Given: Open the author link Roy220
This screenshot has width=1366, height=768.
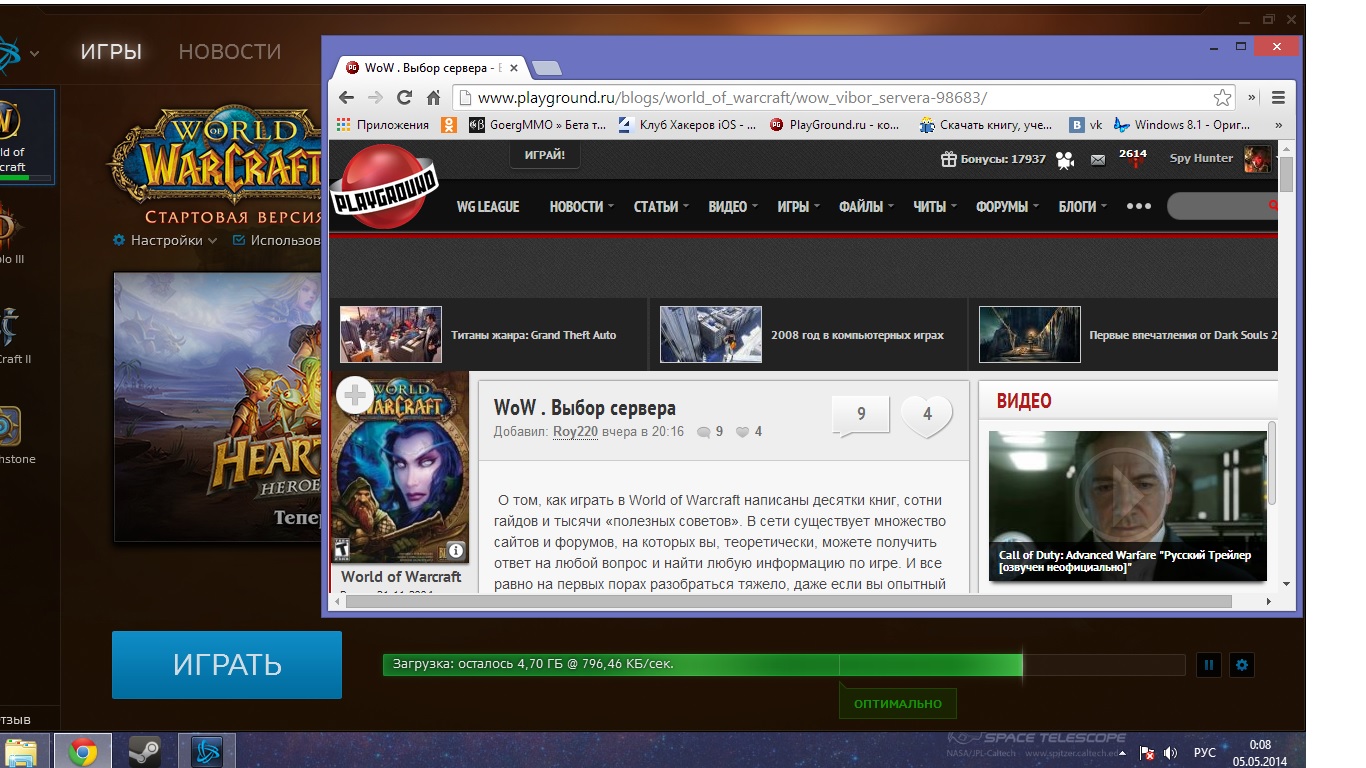Looking at the screenshot, I should [575, 432].
